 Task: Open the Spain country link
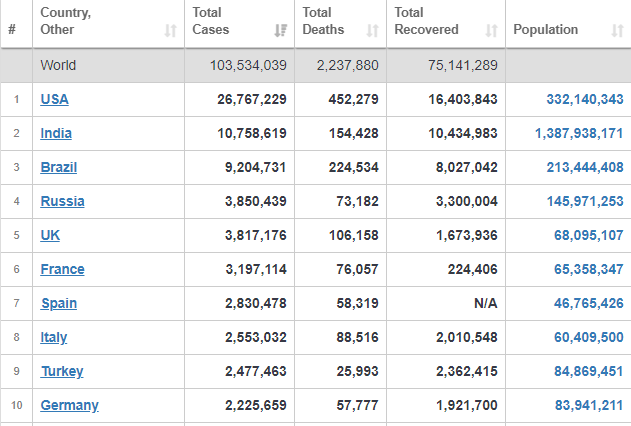click(x=59, y=303)
